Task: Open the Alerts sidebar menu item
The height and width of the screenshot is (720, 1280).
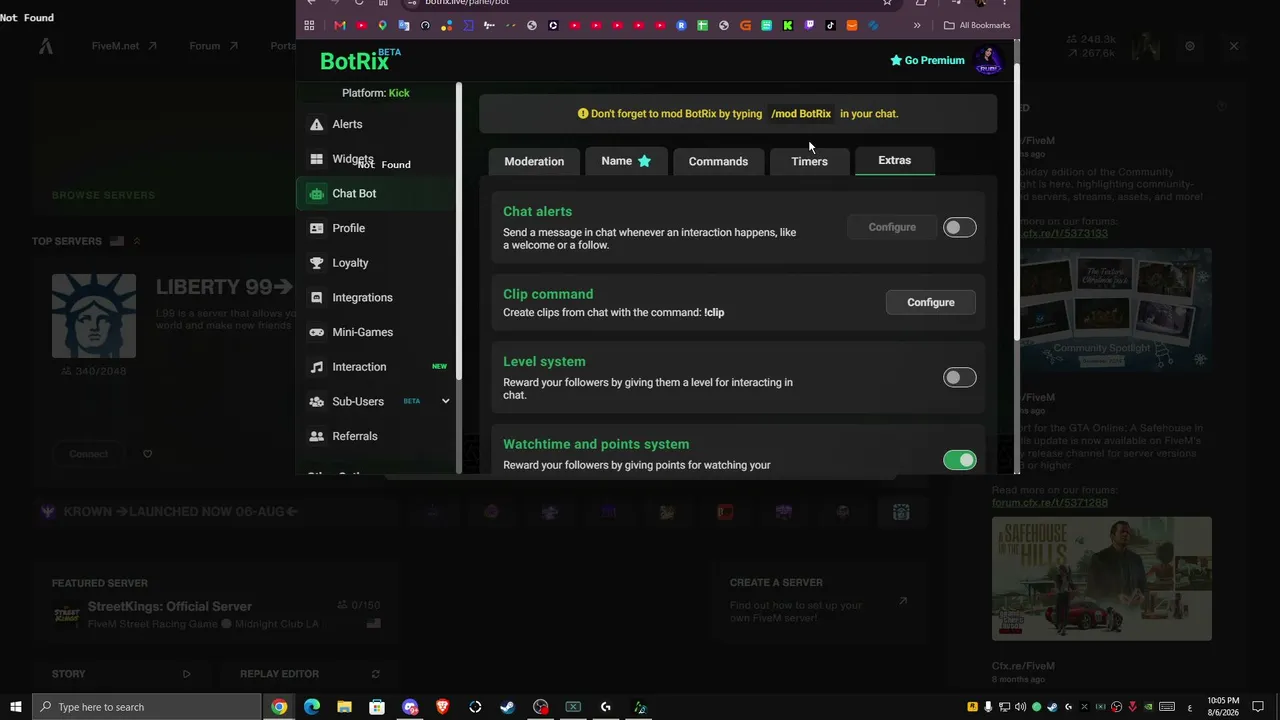Action: coord(377,124)
